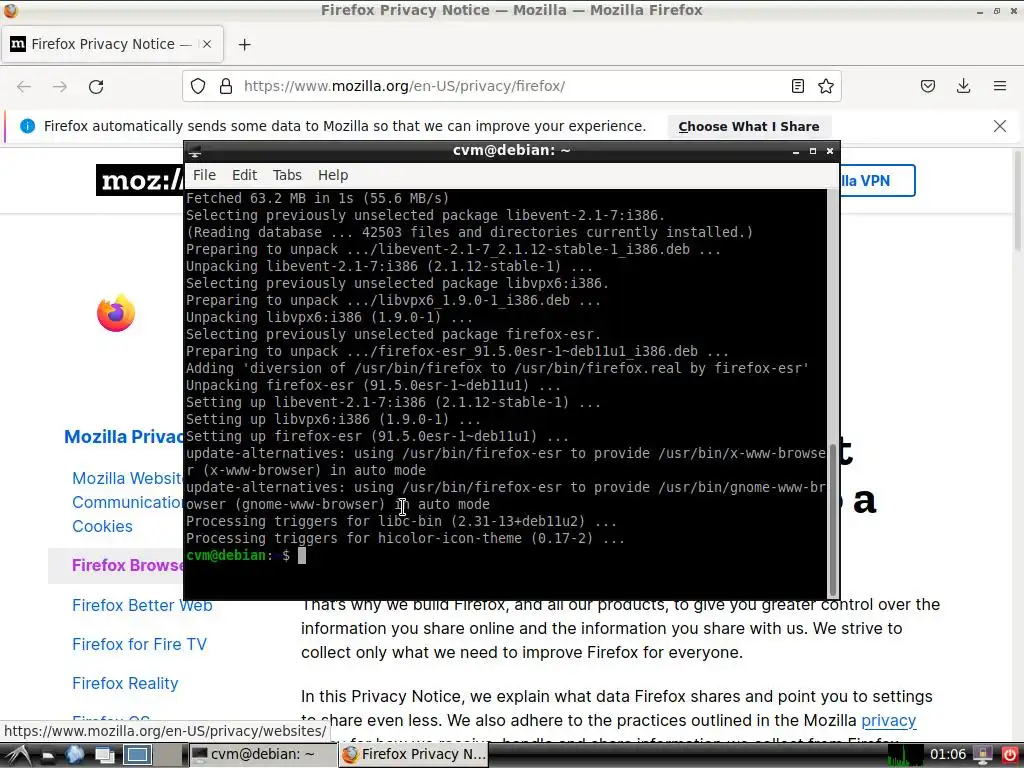Click the padlock site security icon
1024x768 pixels.
click(x=226, y=86)
